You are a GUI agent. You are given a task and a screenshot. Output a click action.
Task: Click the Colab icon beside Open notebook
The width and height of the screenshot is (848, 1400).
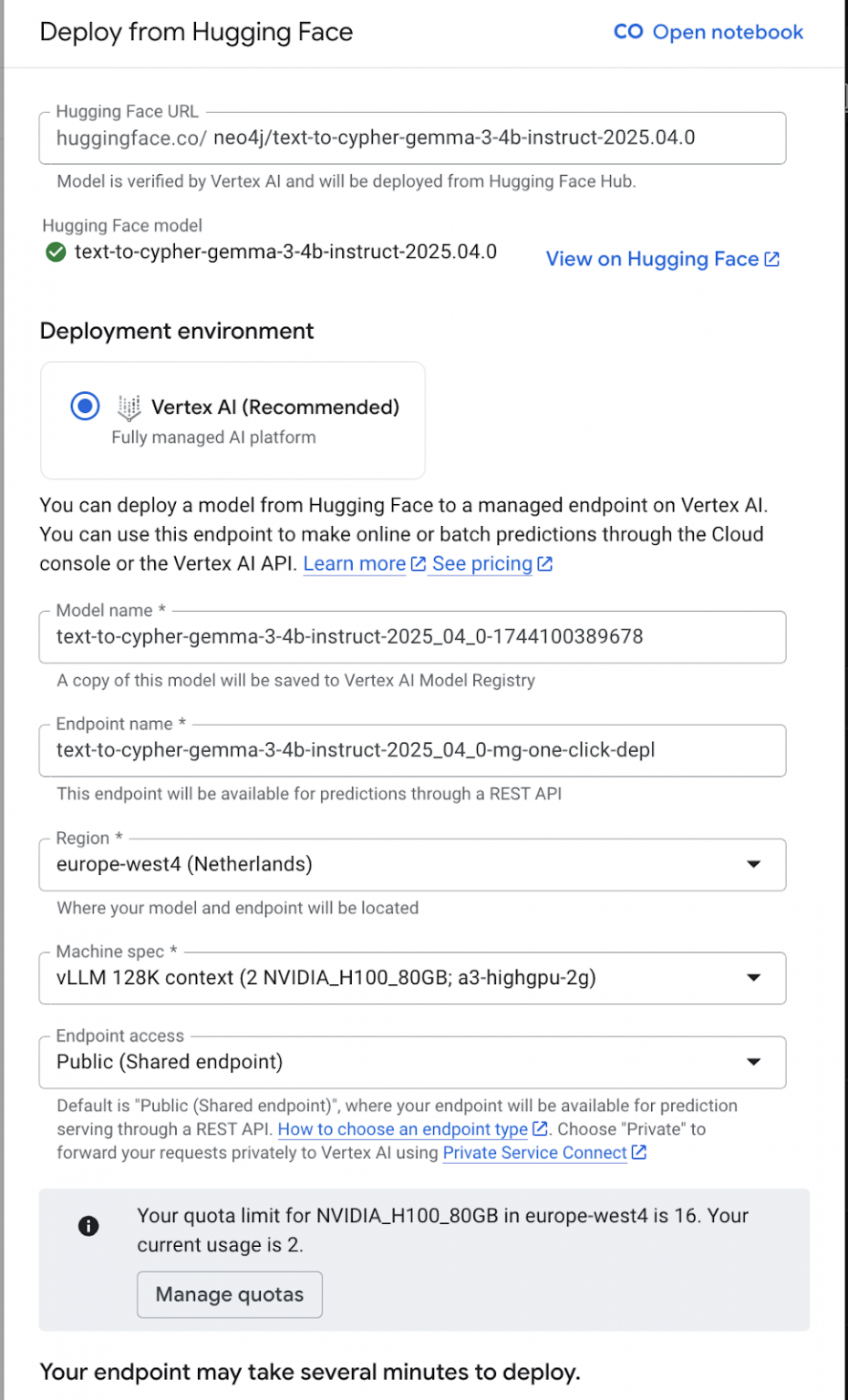point(626,32)
